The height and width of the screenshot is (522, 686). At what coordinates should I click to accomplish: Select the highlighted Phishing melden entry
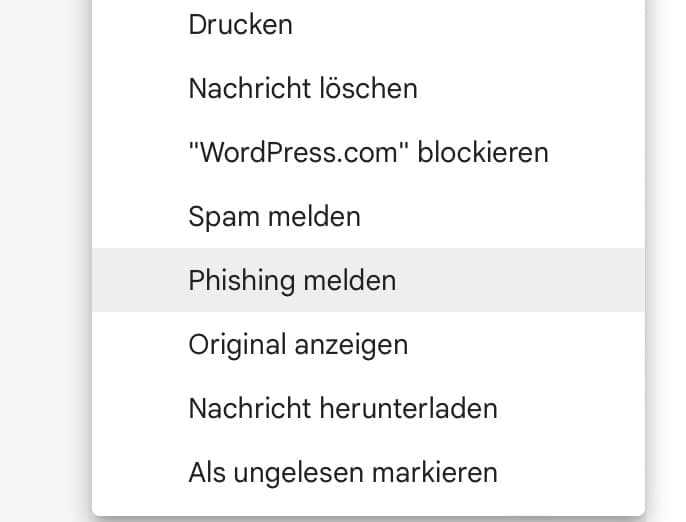tap(292, 281)
